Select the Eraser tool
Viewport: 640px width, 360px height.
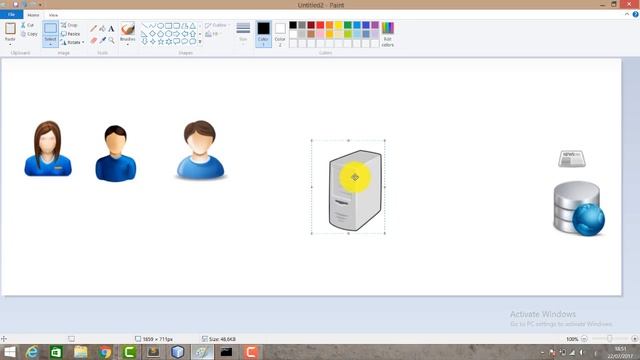tap(93, 40)
